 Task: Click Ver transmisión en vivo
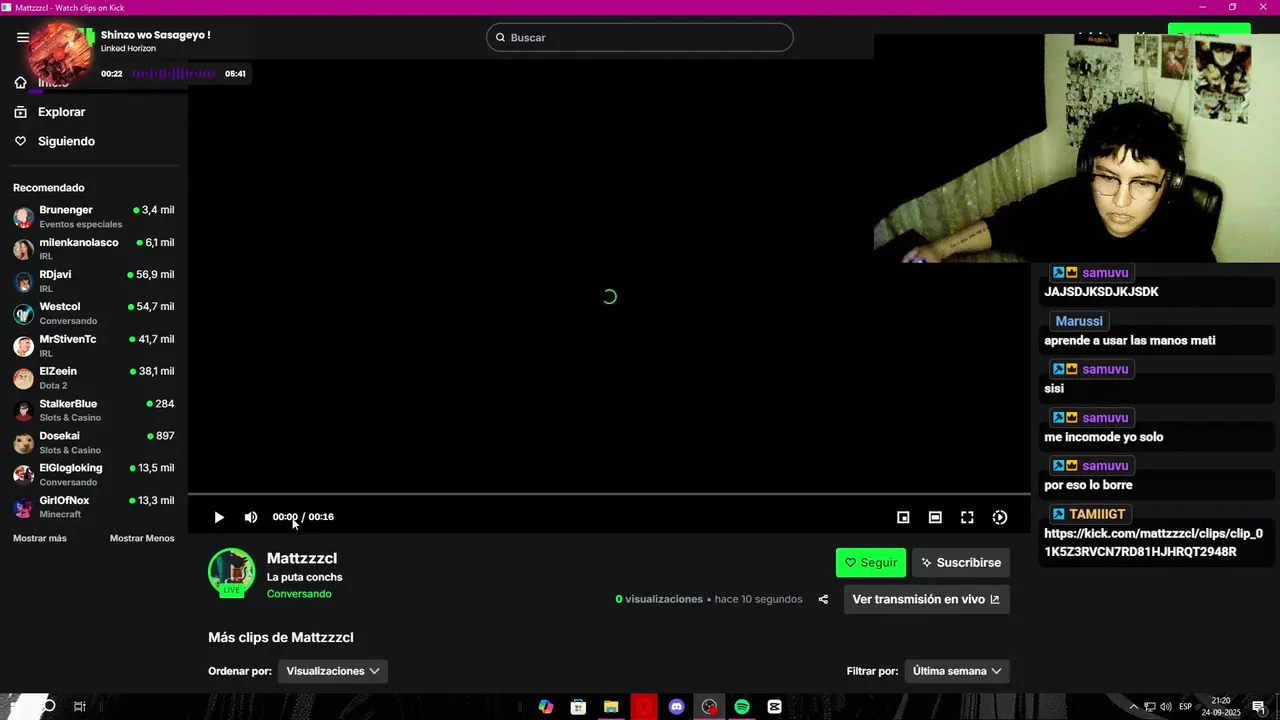click(926, 599)
